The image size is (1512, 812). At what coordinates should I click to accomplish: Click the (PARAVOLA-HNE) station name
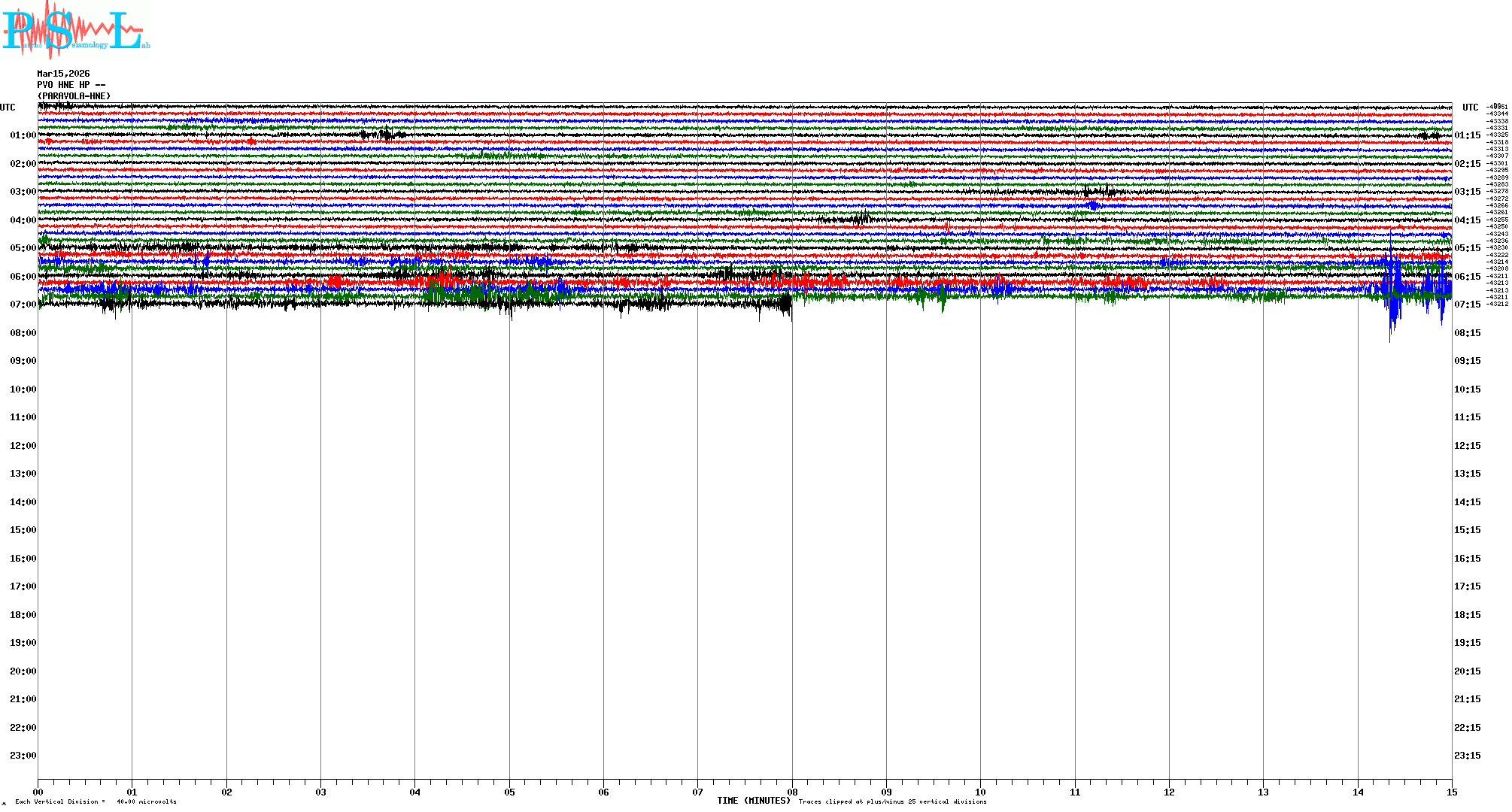pos(74,96)
